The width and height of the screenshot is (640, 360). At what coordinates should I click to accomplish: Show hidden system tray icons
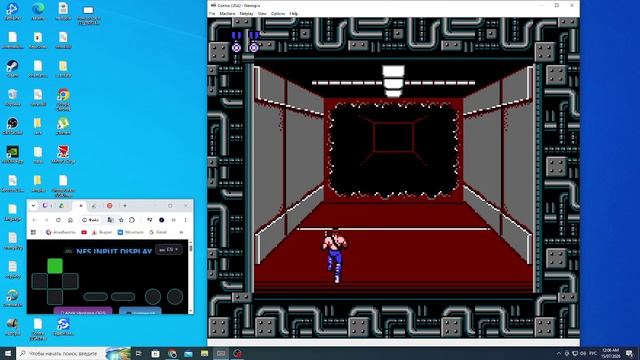[558, 353]
